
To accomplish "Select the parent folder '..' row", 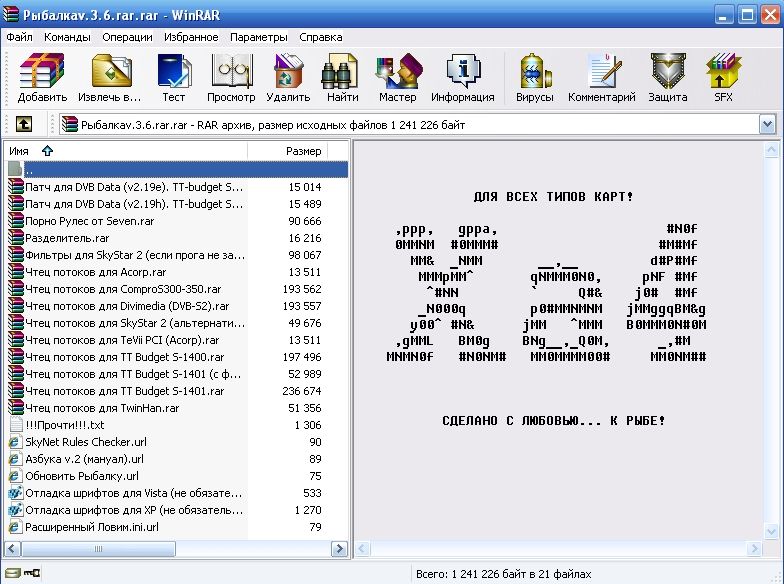I will pos(178,170).
